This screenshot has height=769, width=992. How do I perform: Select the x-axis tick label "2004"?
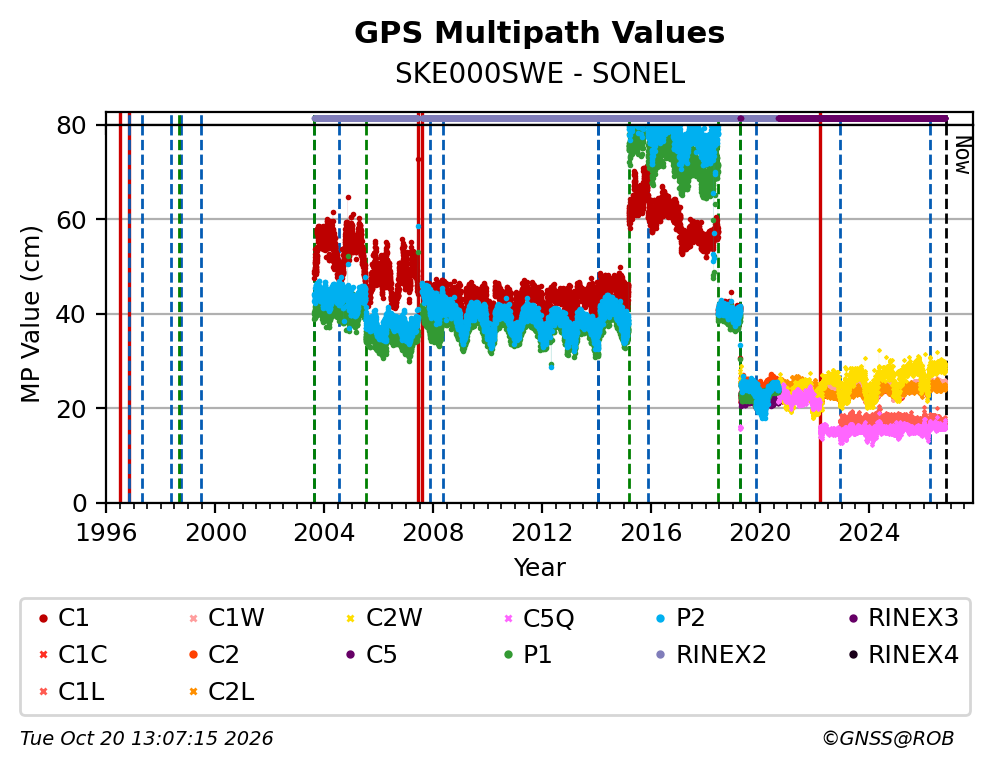click(x=324, y=532)
